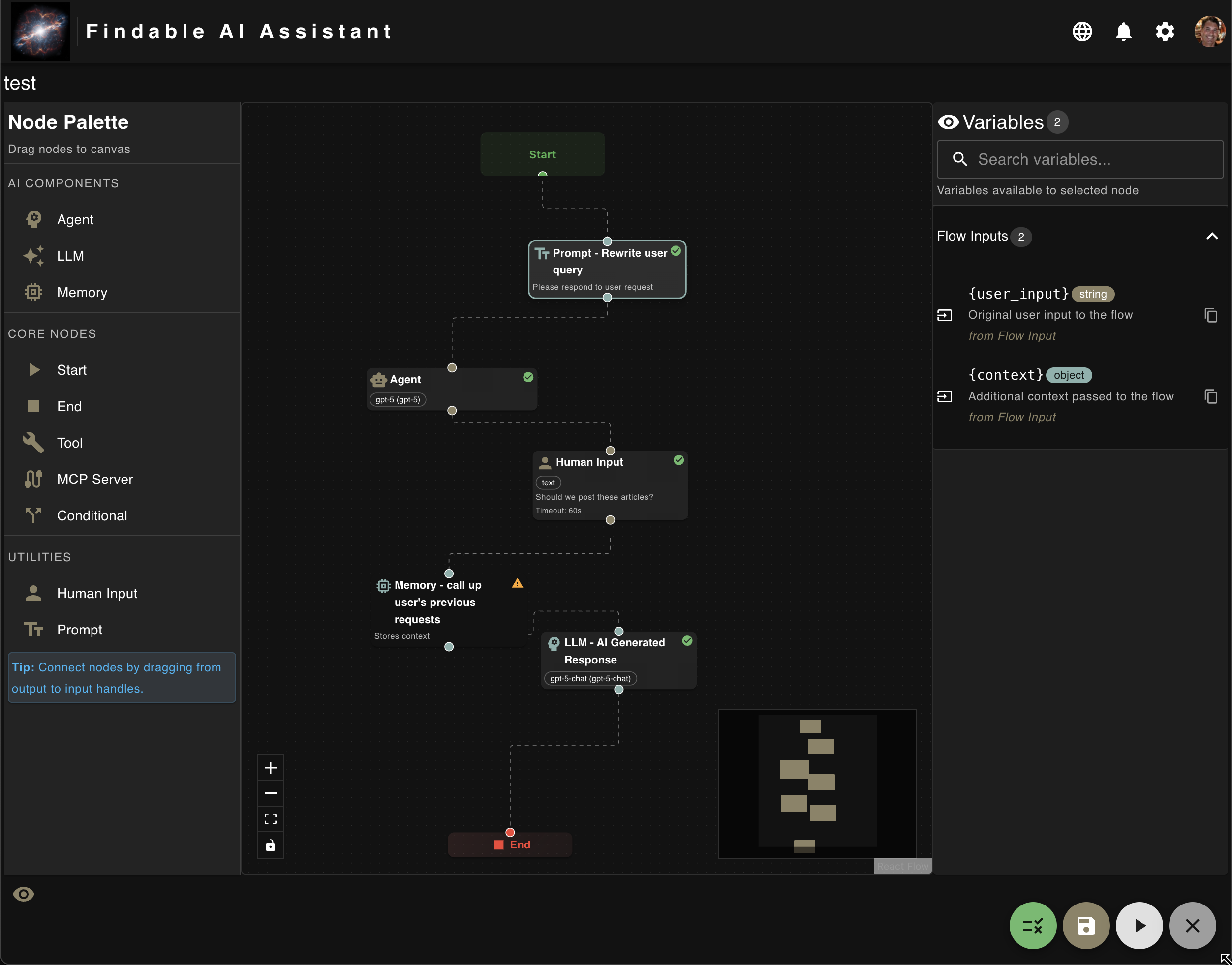Save the flow with disk icon
This screenshot has width=1232, height=965.
click(x=1086, y=926)
